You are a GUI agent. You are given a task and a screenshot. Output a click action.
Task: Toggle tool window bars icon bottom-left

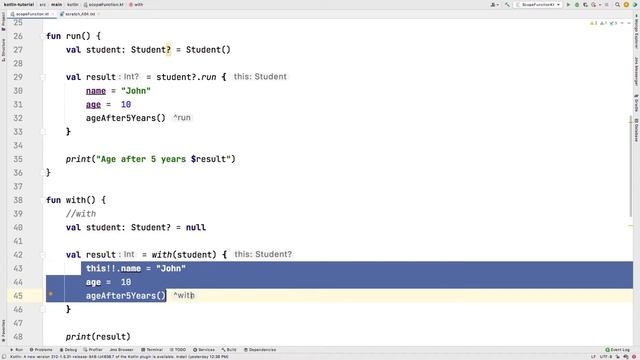pyautogui.click(x=3, y=356)
